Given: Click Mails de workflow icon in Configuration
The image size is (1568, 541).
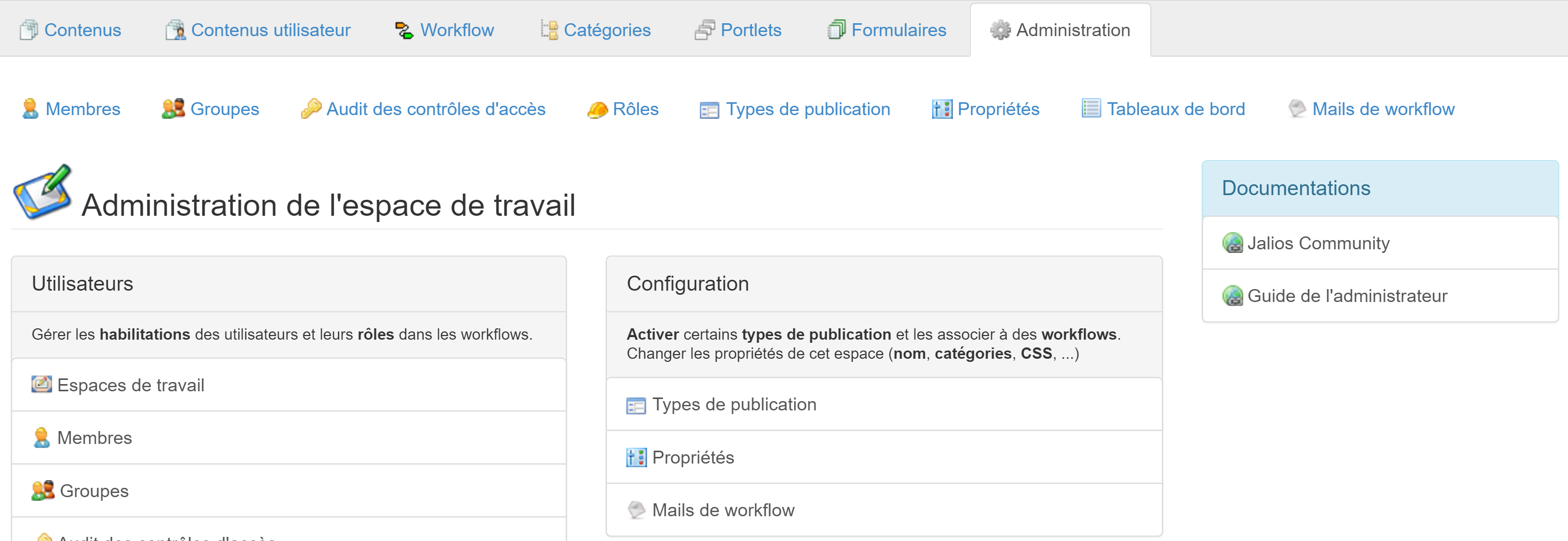Looking at the screenshot, I should [636, 510].
